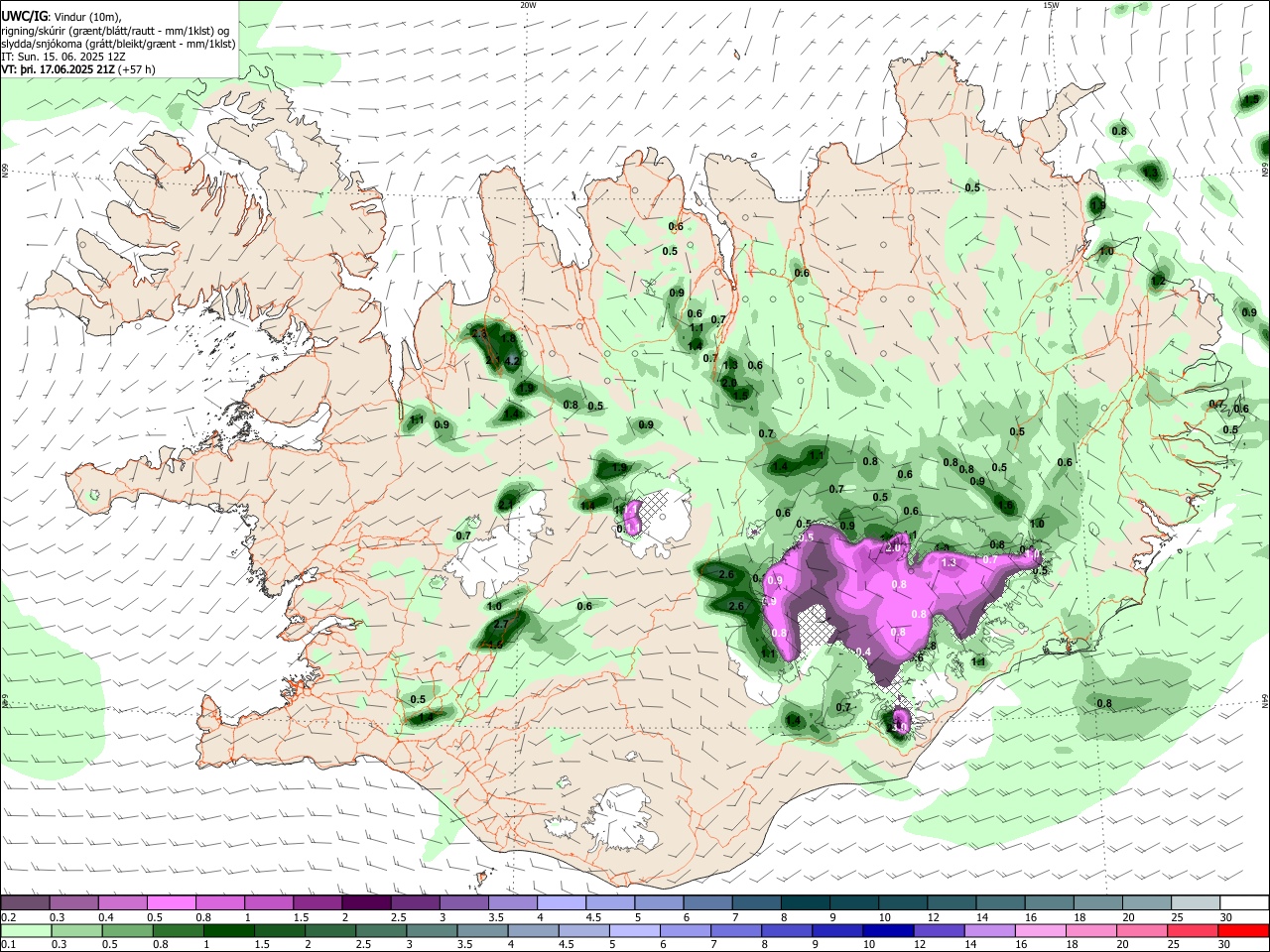The height and width of the screenshot is (952, 1270).
Task: Select the white 30 swatch on snow scale
Action: [1242, 903]
